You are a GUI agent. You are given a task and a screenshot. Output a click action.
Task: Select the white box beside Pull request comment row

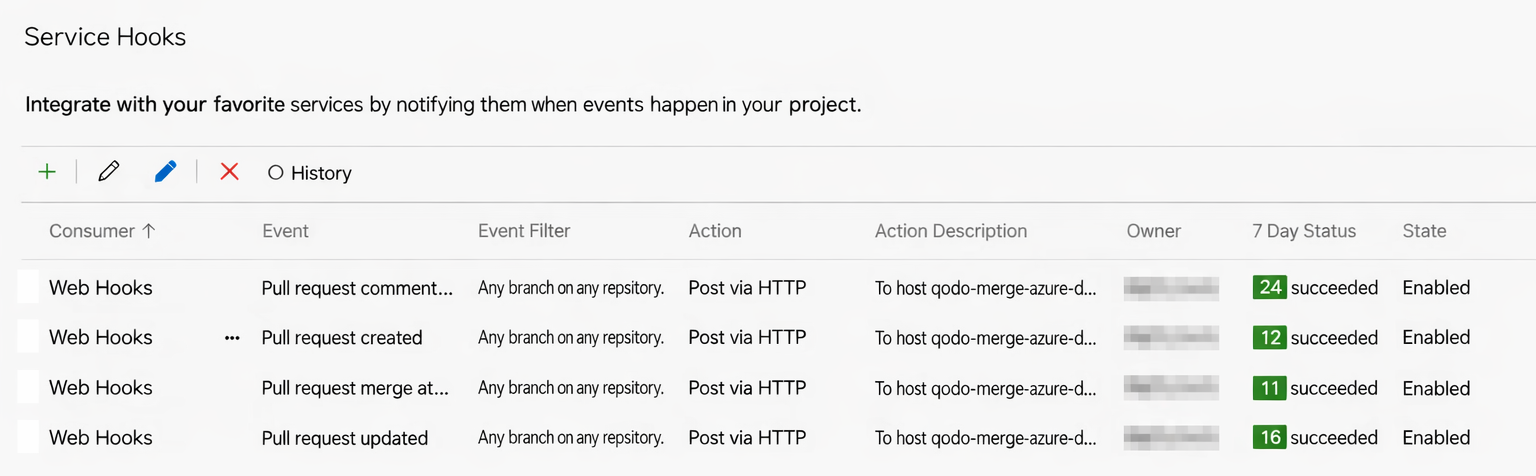[28, 288]
